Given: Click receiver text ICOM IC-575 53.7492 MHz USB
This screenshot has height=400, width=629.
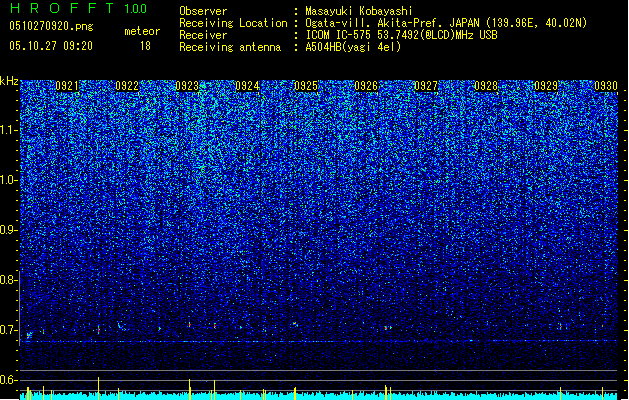Looking at the screenshot, I should point(401,35).
